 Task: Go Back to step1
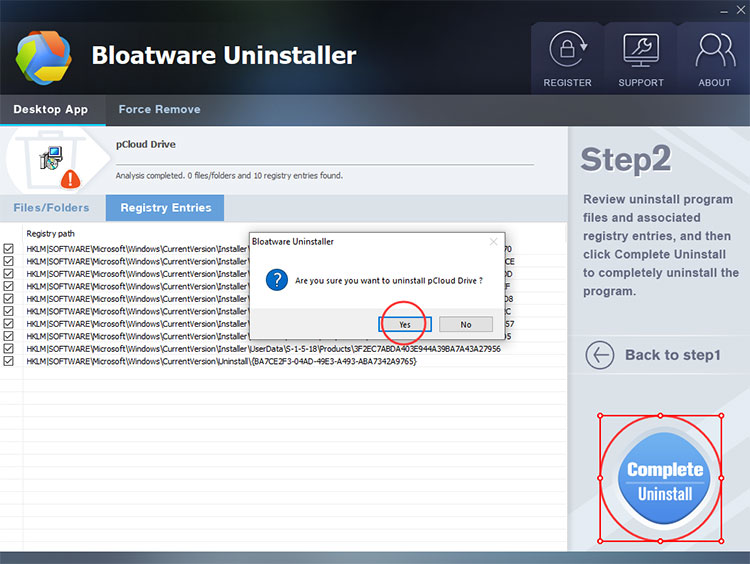653,355
